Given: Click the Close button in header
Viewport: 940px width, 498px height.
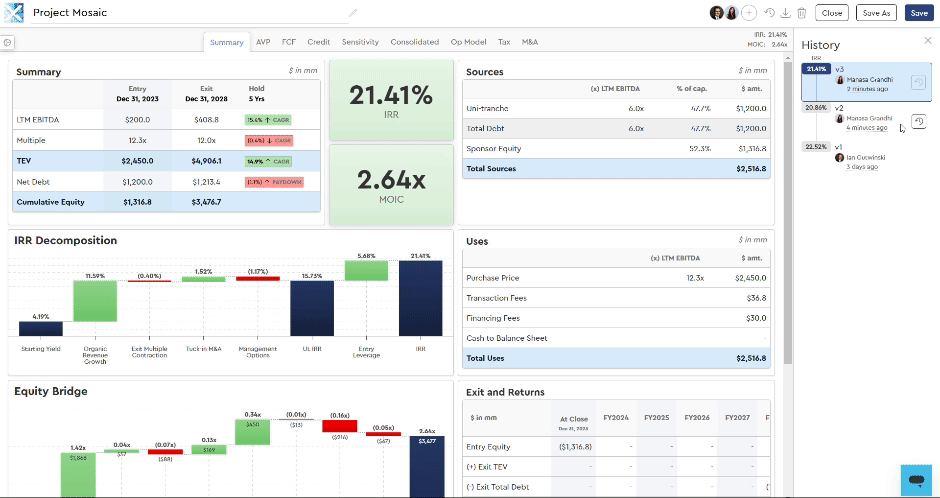Looking at the screenshot, I should click(x=831, y=13).
